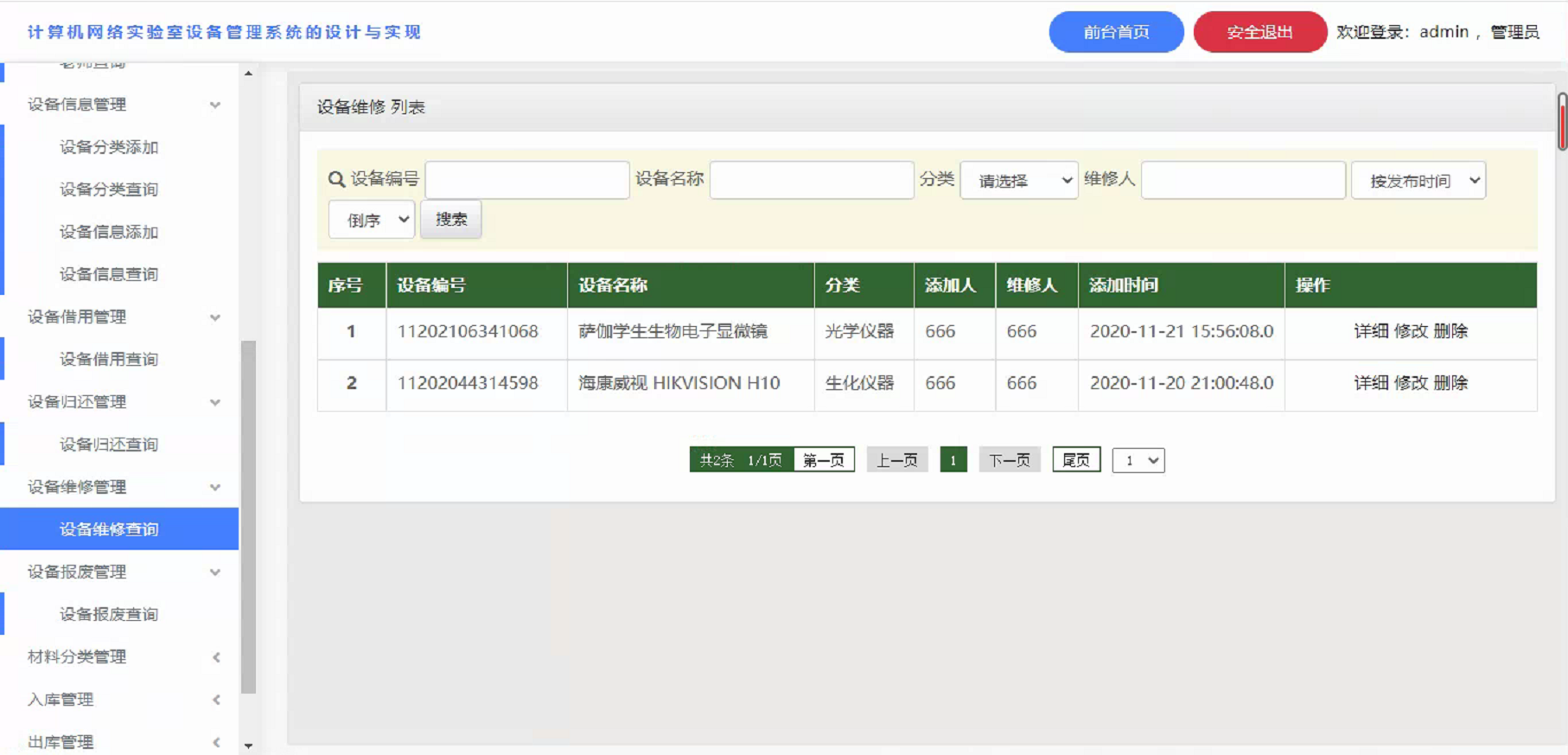Screen dimensions: 1568x755
Task: Click 共2条 1/1页 pagination summary
Action: [x=741, y=460]
